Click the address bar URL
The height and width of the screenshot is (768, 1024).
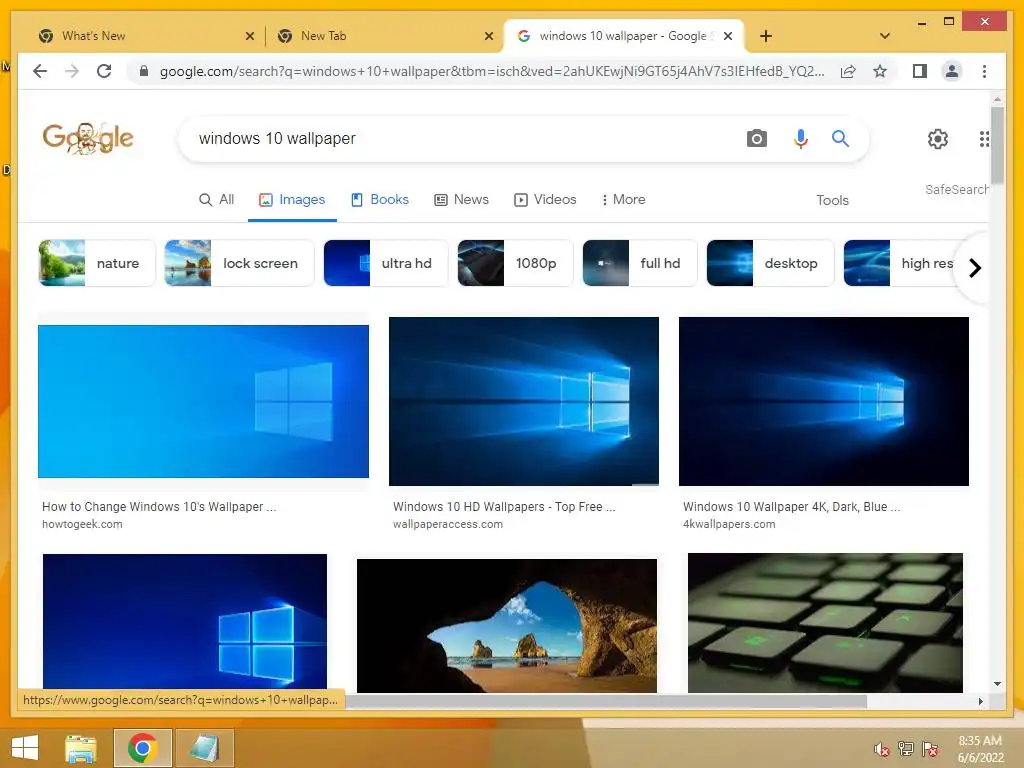(491, 71)
